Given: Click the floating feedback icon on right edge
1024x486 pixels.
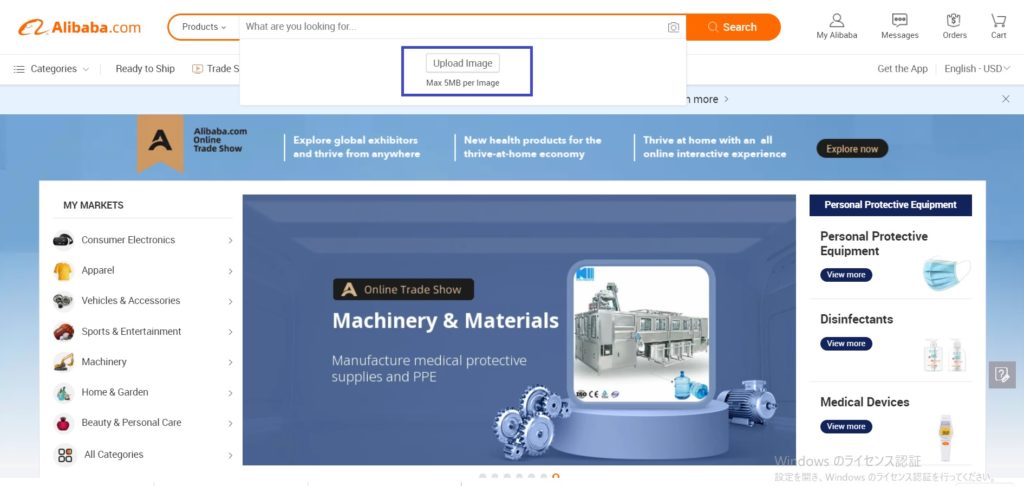Looking at the screenshot, I should tap(1002, 375).
